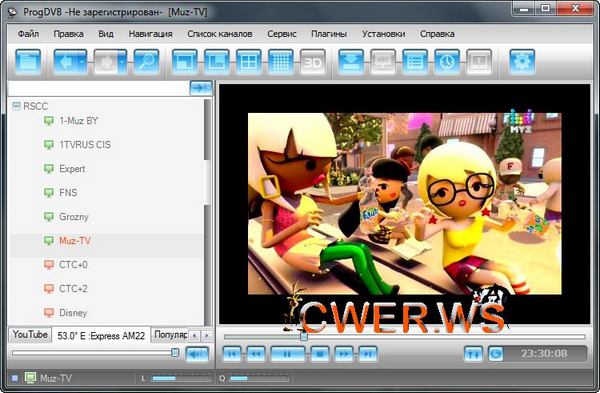Click the greyed teletext icon
Image resolution: width=600 pixels, height=393 pixels.
tap(479, 62)
